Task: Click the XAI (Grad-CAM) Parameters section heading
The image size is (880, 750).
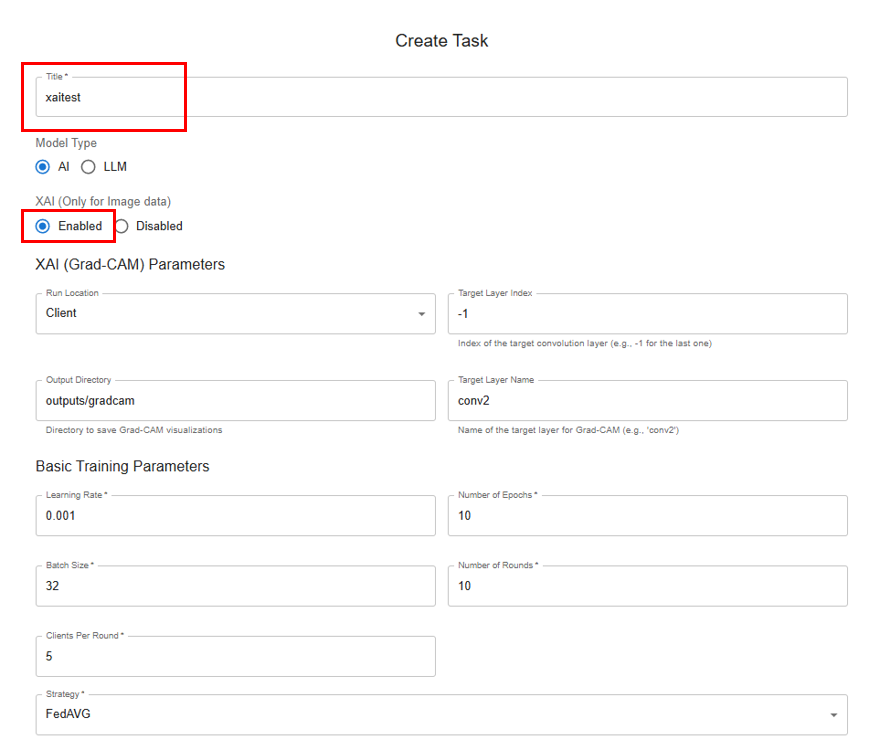Action: (x=130, y=265)
